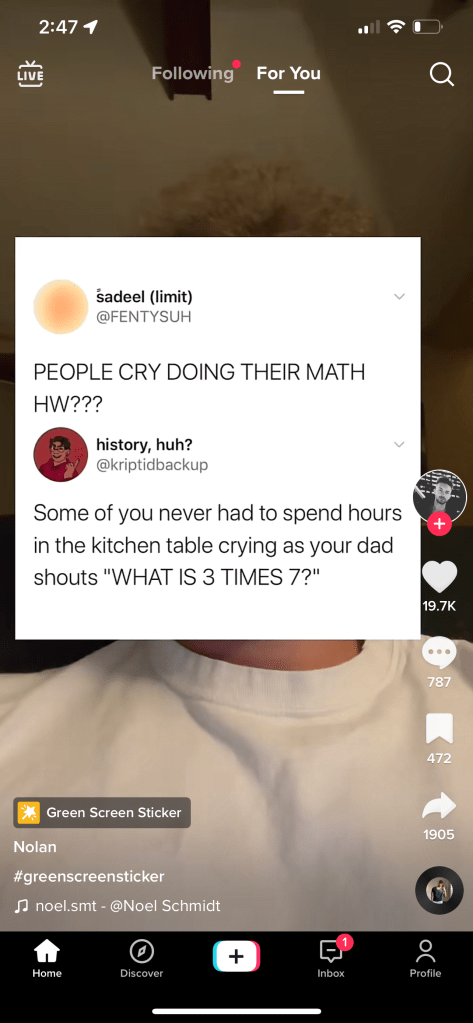Create a new video with plus button
The image size is (473, 1023).
point(236,956)
